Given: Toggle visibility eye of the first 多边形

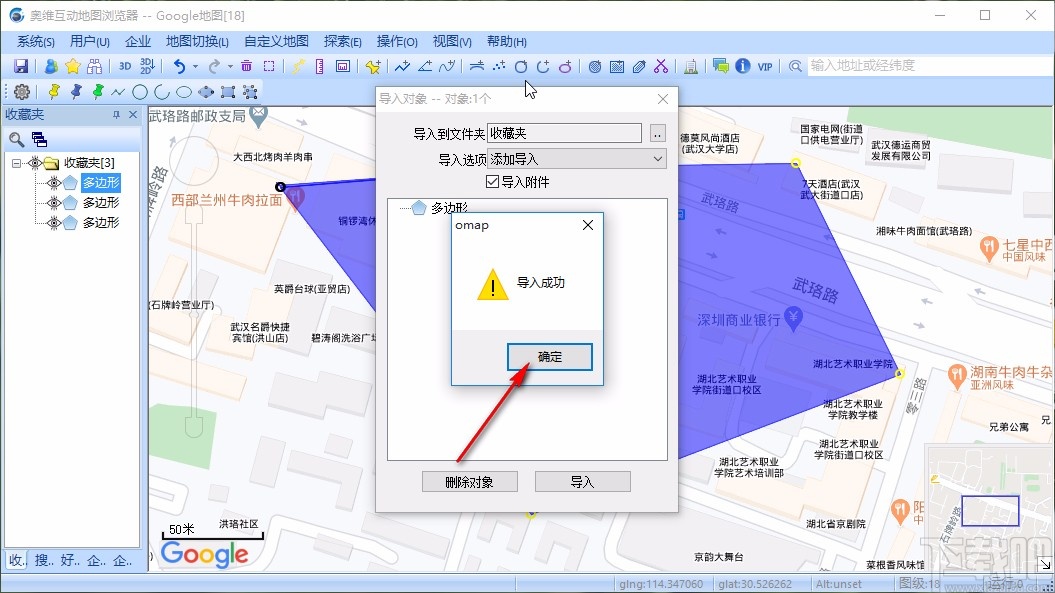Looking at the screenshot, I should [x=53, y=183].
